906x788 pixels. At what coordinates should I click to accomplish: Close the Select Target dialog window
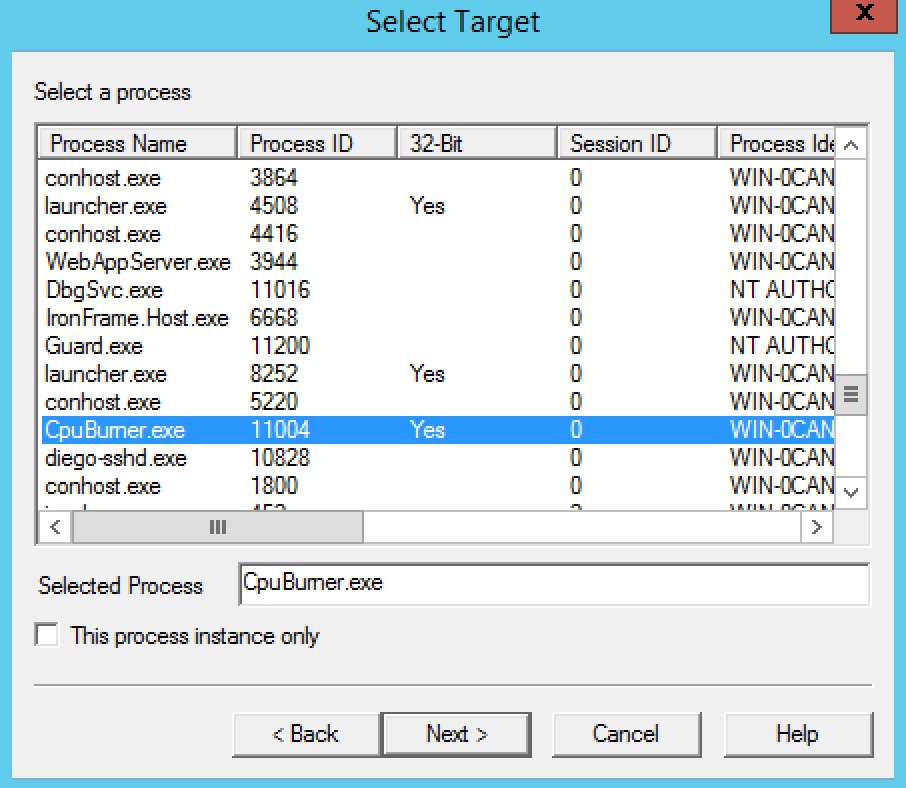pyautogui.click(x=865, y=17)
